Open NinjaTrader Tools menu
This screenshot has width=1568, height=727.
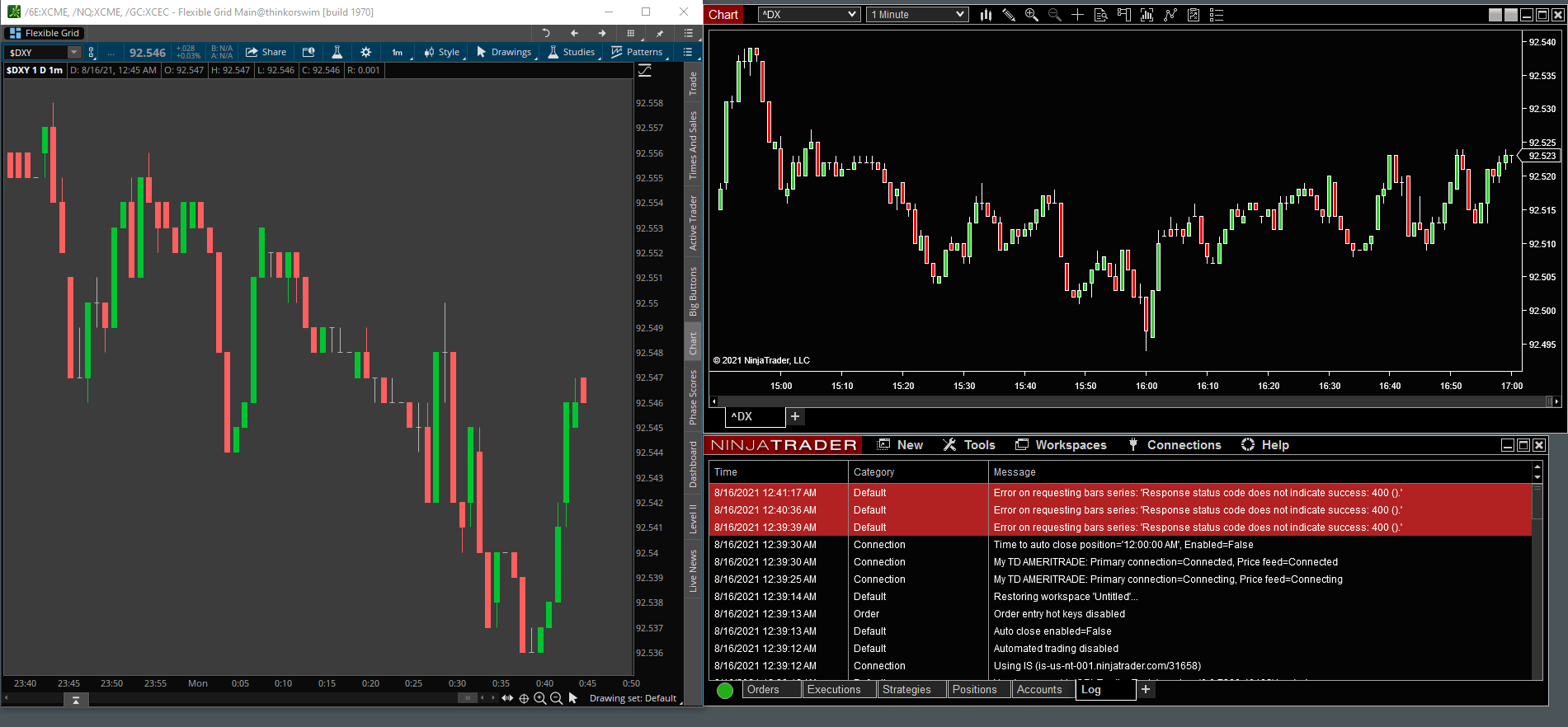(969, 445)
